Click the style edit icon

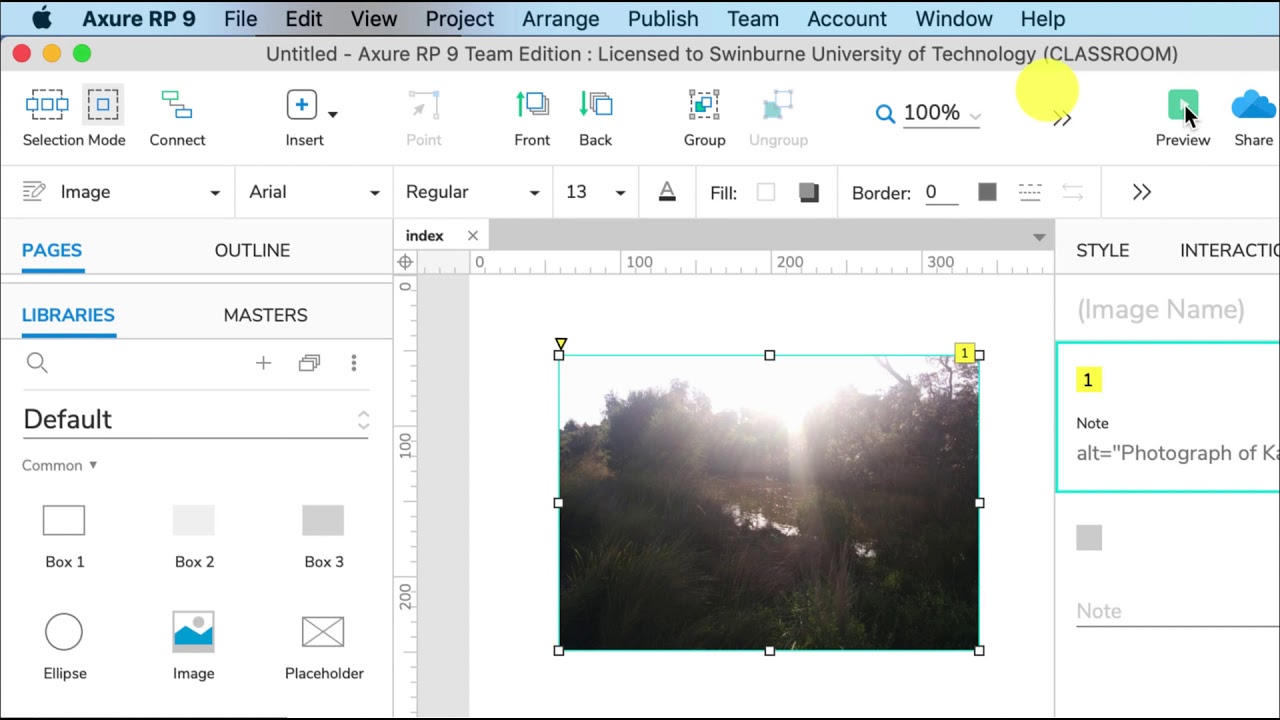click(x=34, y=191)
